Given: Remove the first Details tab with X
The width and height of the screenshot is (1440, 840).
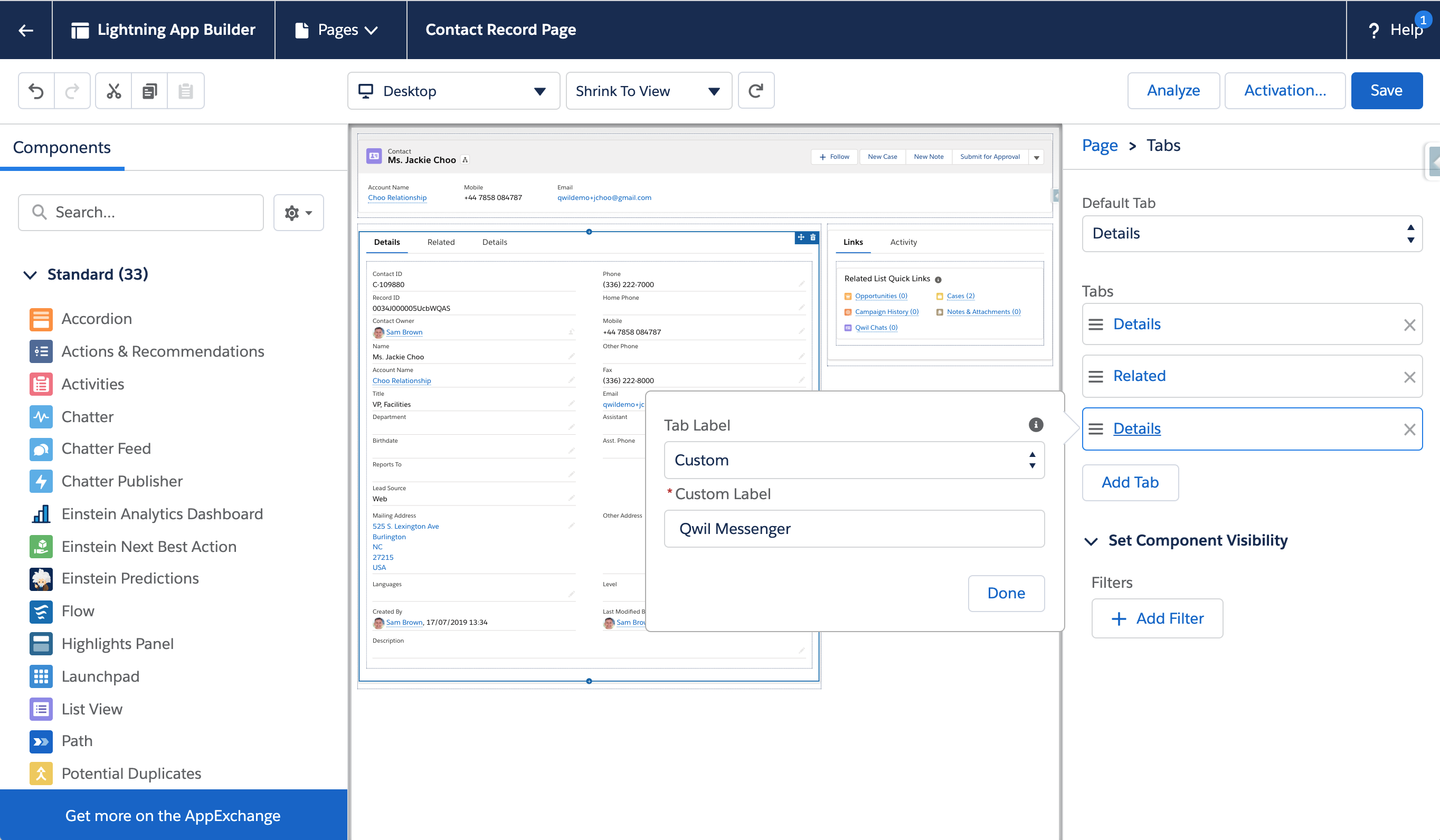Looking at the screenshot, I should click(x=1409, y=325).
